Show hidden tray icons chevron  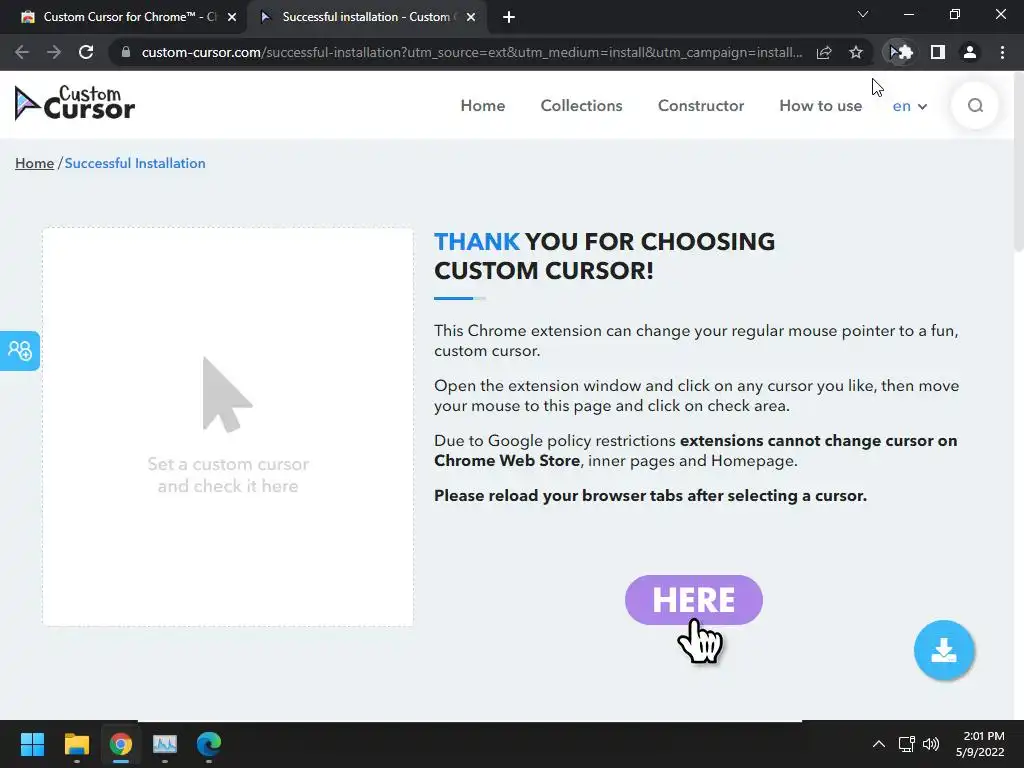[x=879, y=744]
